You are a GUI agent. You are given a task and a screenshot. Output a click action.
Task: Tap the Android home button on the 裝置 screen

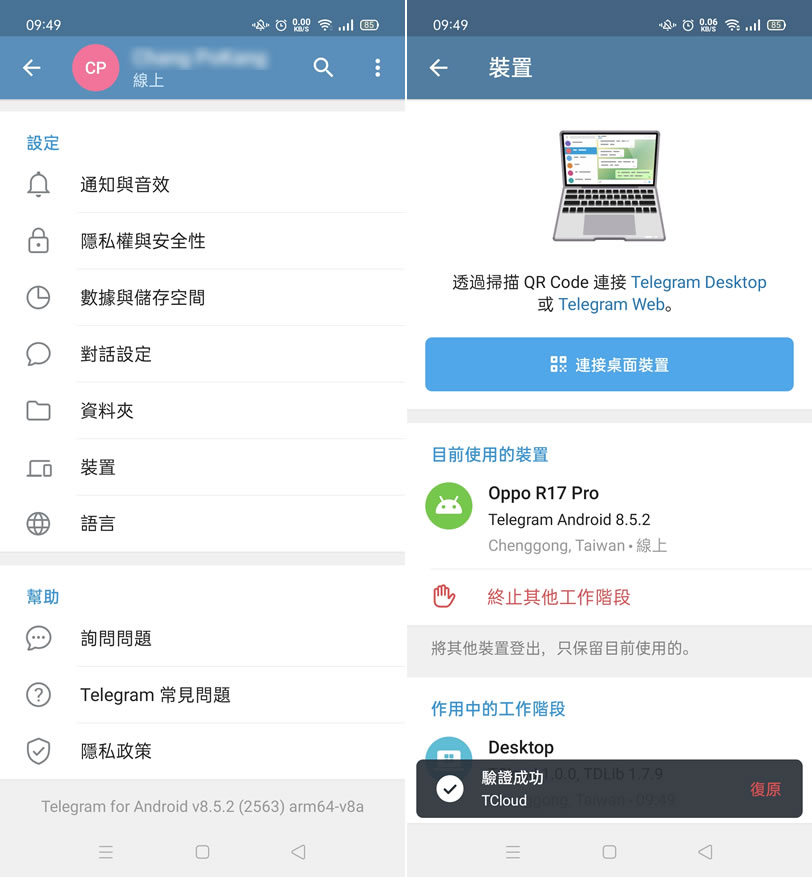610,852
